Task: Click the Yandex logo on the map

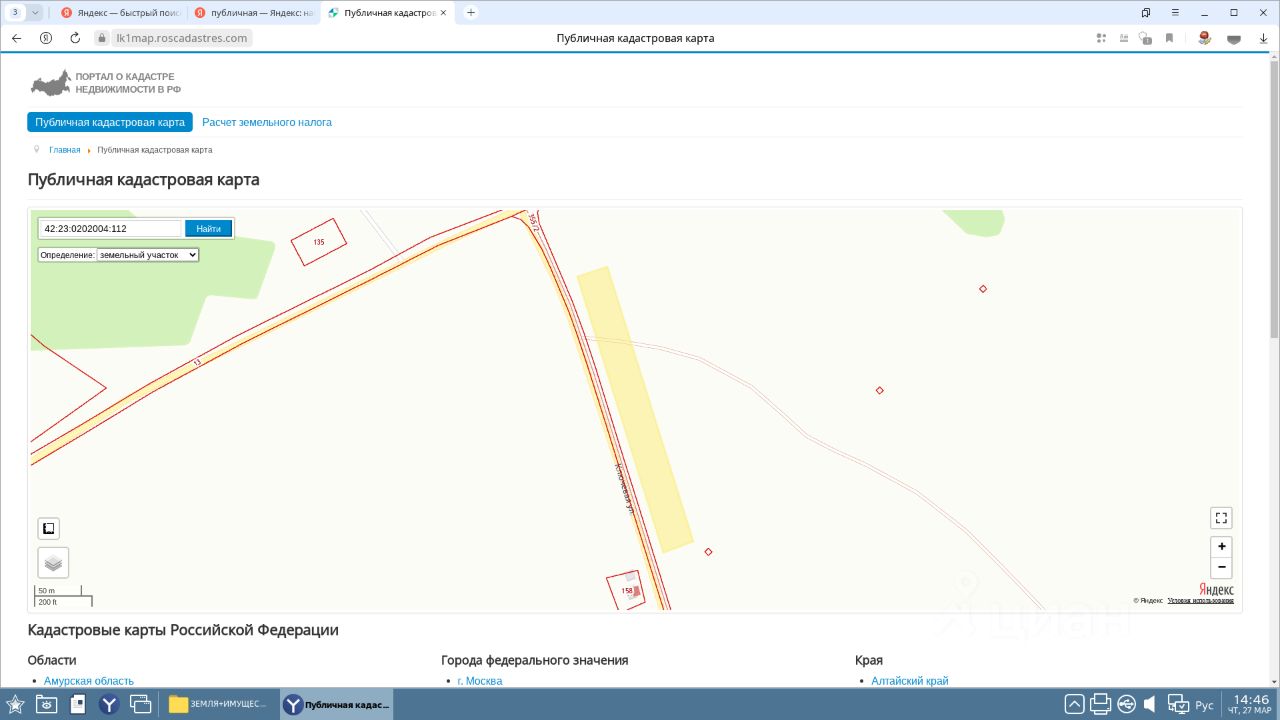Action: tap(1216, 590)
